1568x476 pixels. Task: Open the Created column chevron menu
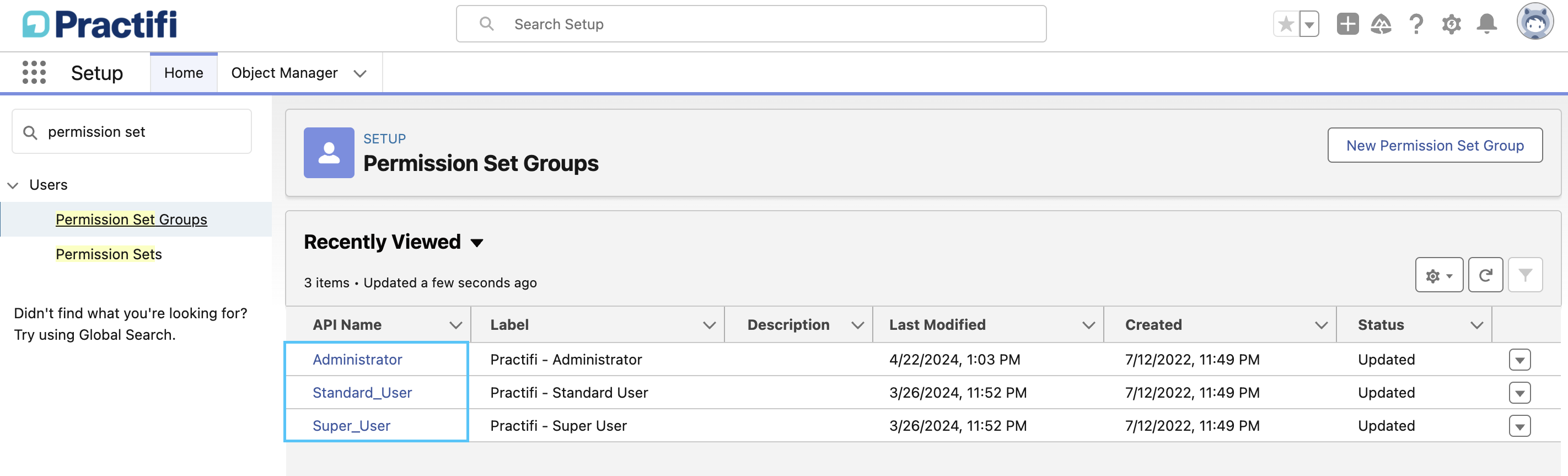[x=1321, y=325]
